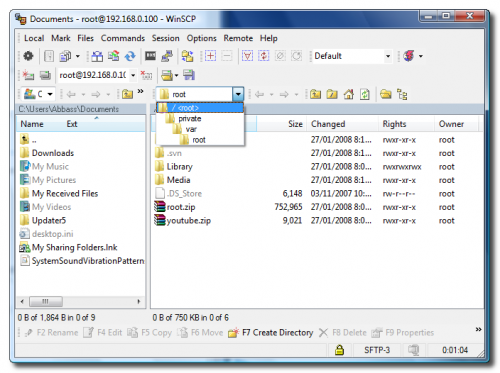Viewport: 500px width, 373px height.
Task: Click the F9 Properties button
Action: [x=403, y=333]
